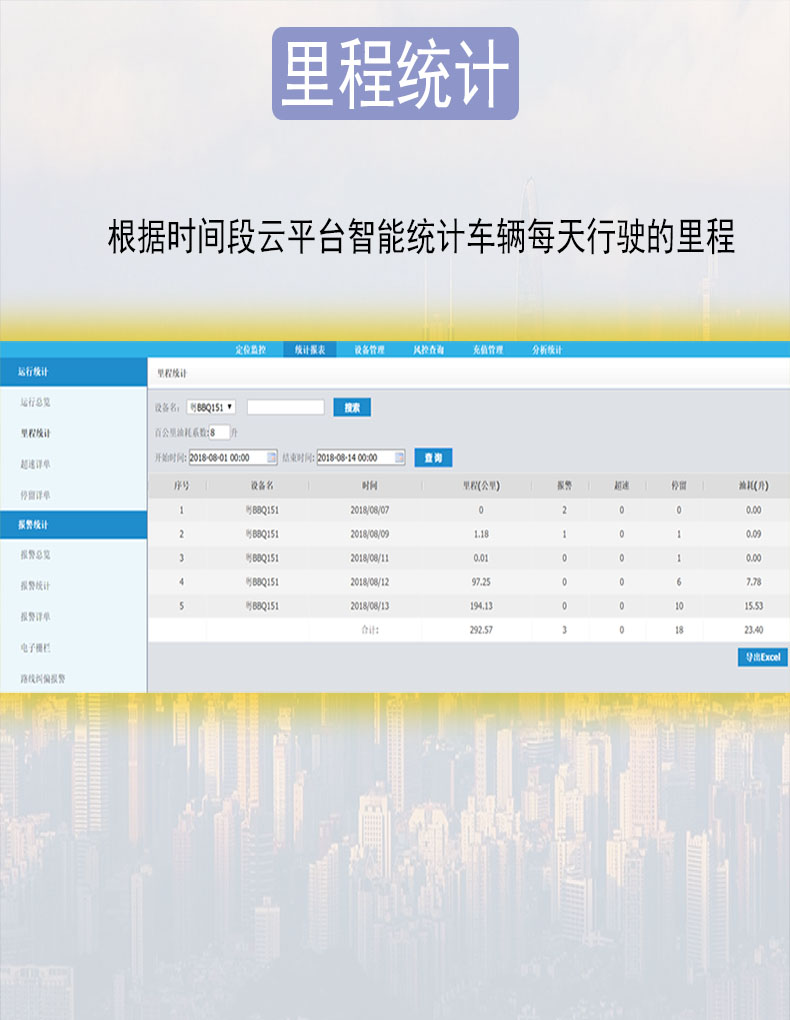Click the 搜索 button
This screenshot has height=1020, width=790.
click(x=352, y=407)
